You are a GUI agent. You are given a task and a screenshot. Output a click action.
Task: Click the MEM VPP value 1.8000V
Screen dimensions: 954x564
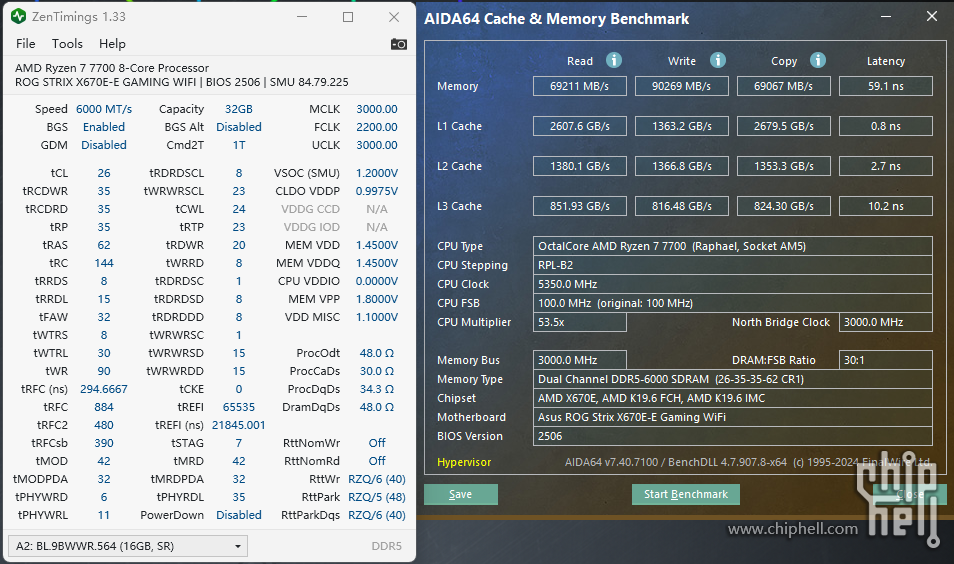[377, 299]
